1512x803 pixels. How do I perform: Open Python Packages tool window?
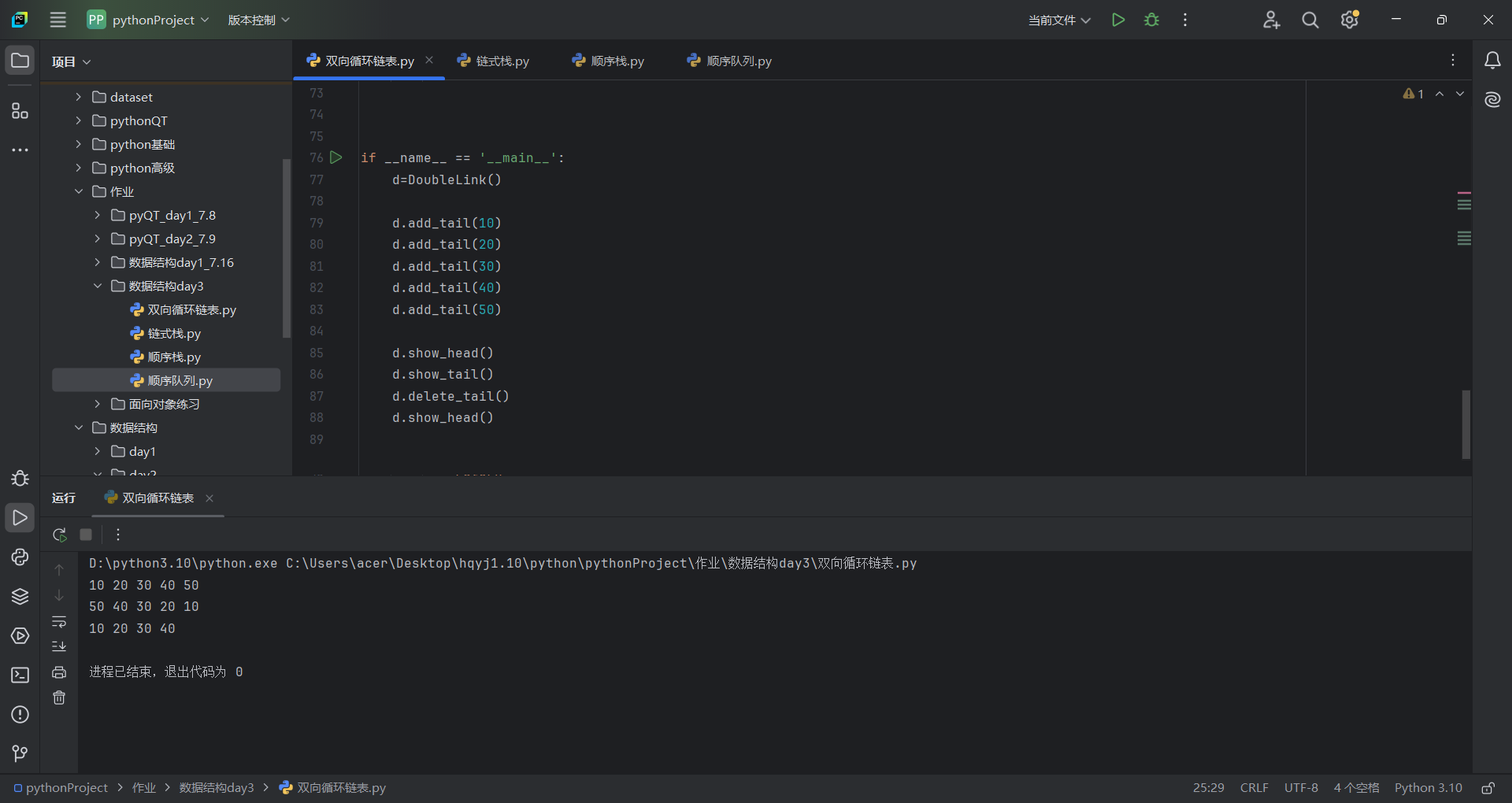(x=20, y=596)
